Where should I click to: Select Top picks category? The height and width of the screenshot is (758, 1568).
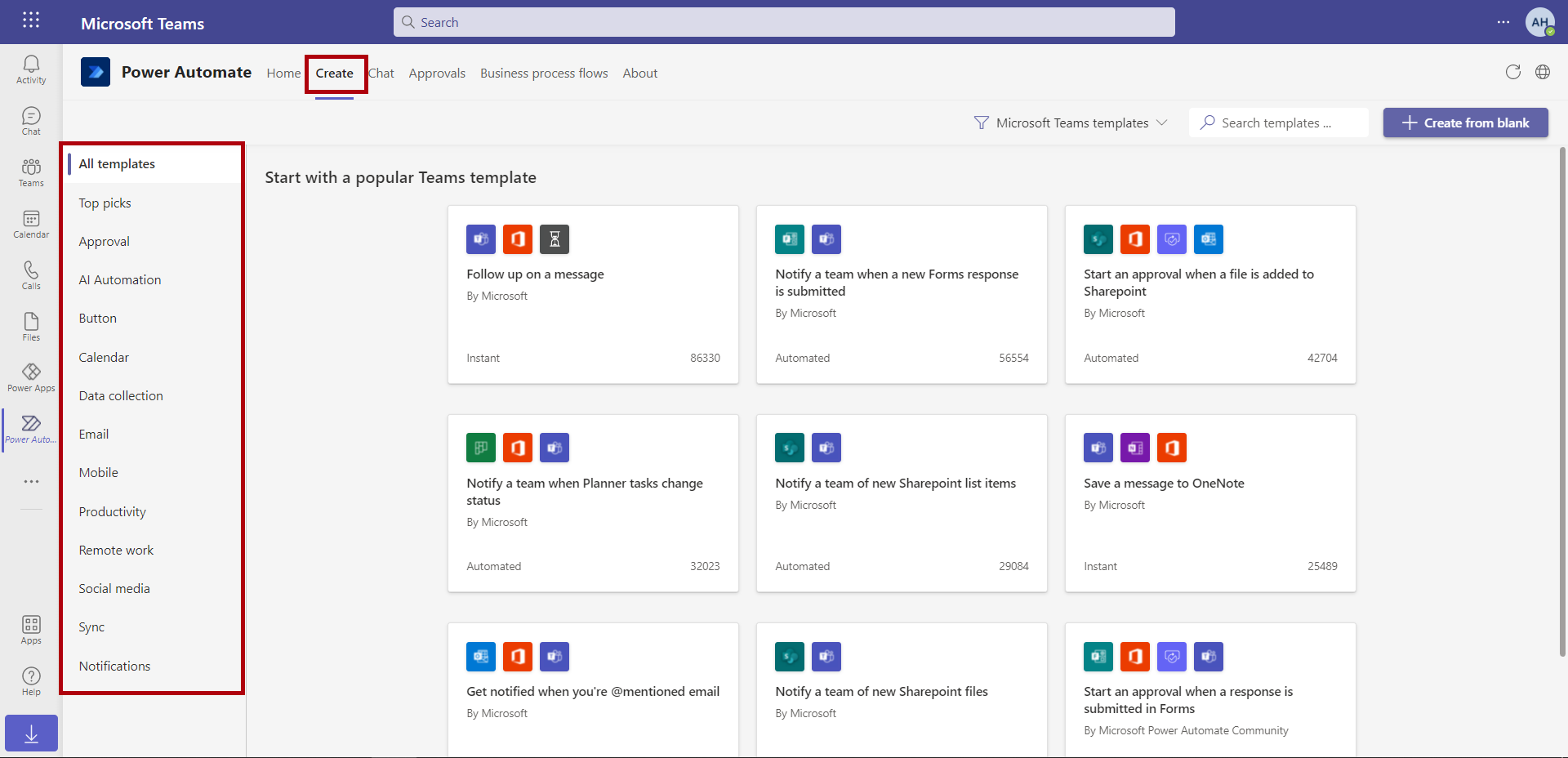point(153,203)
